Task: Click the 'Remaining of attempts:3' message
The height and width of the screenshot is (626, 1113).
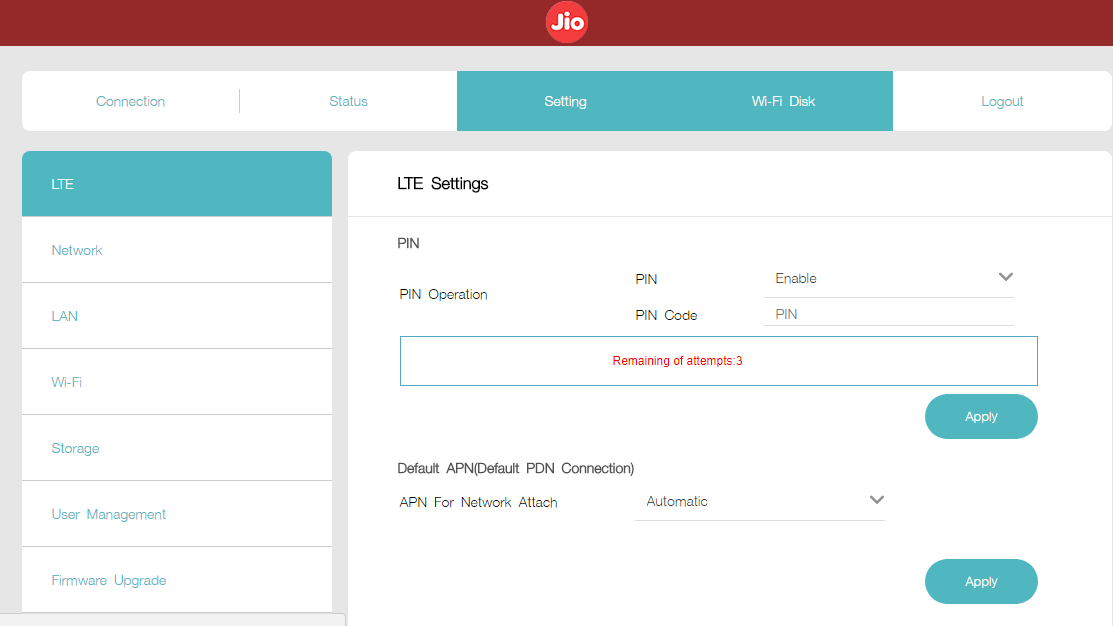Action: [x=677, y=361]
